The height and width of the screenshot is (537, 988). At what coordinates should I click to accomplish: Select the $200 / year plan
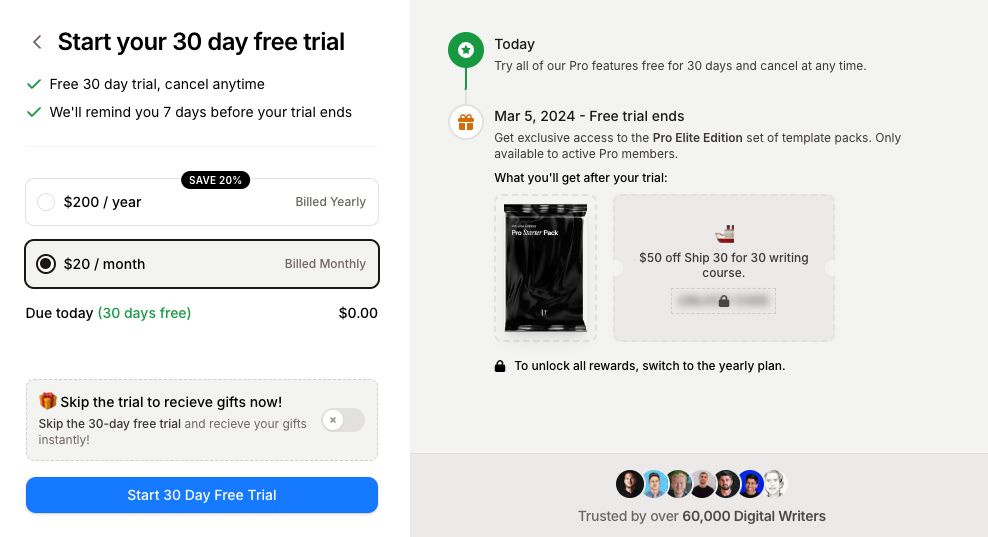[x=46, y=202]
